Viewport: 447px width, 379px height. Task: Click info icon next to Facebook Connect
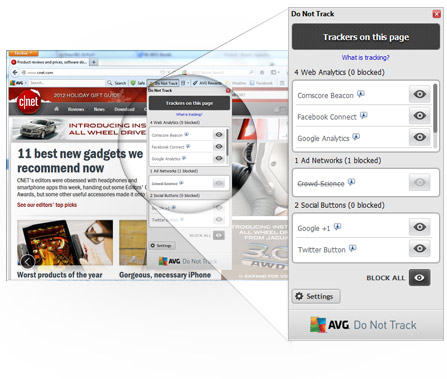(x=363, y=115)
